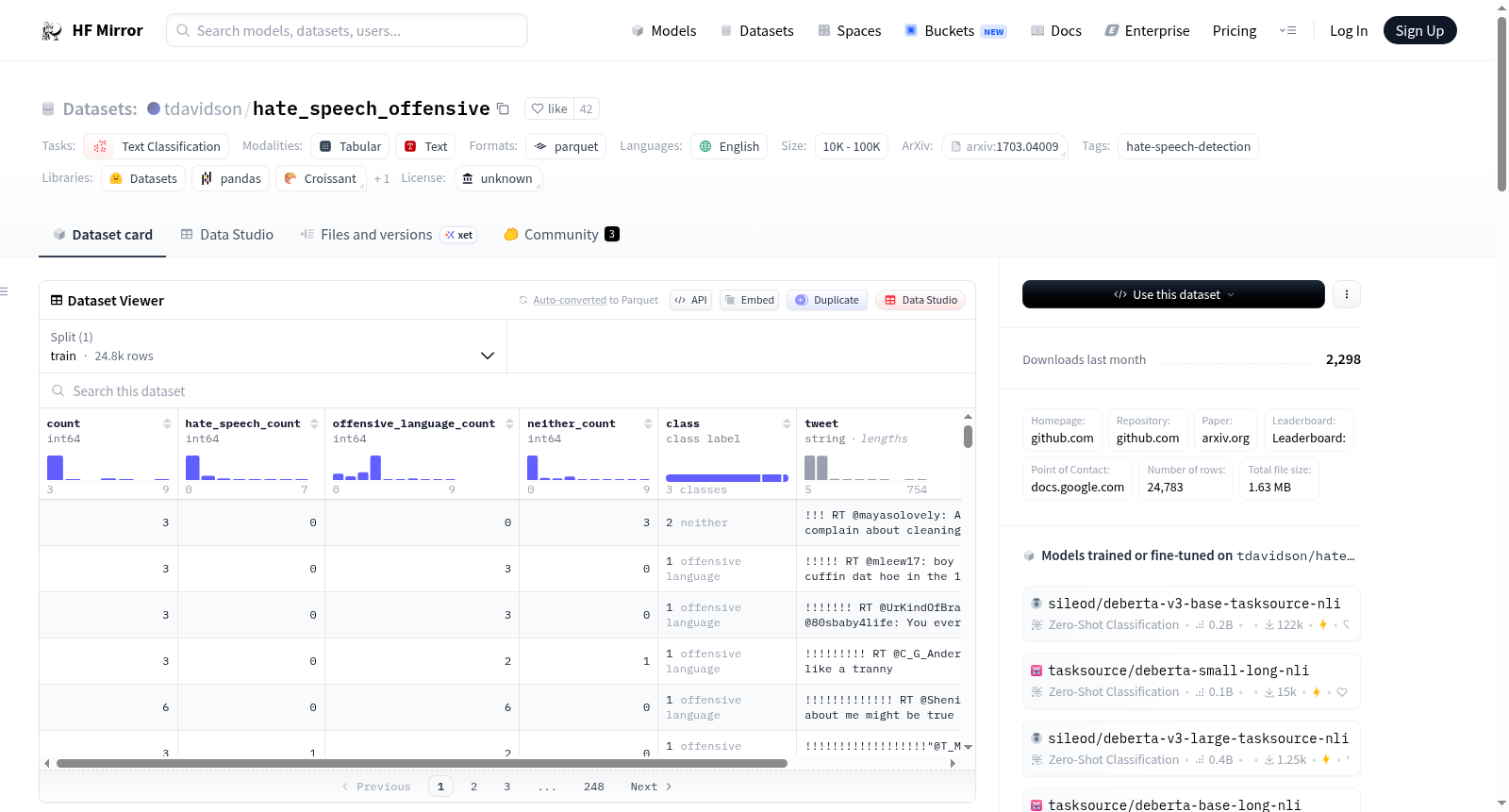Open sileod/deberta-v3-base-tasksource-nli model
The width and height of the screenshot is (1509, 812).
tap(1191, 614)
